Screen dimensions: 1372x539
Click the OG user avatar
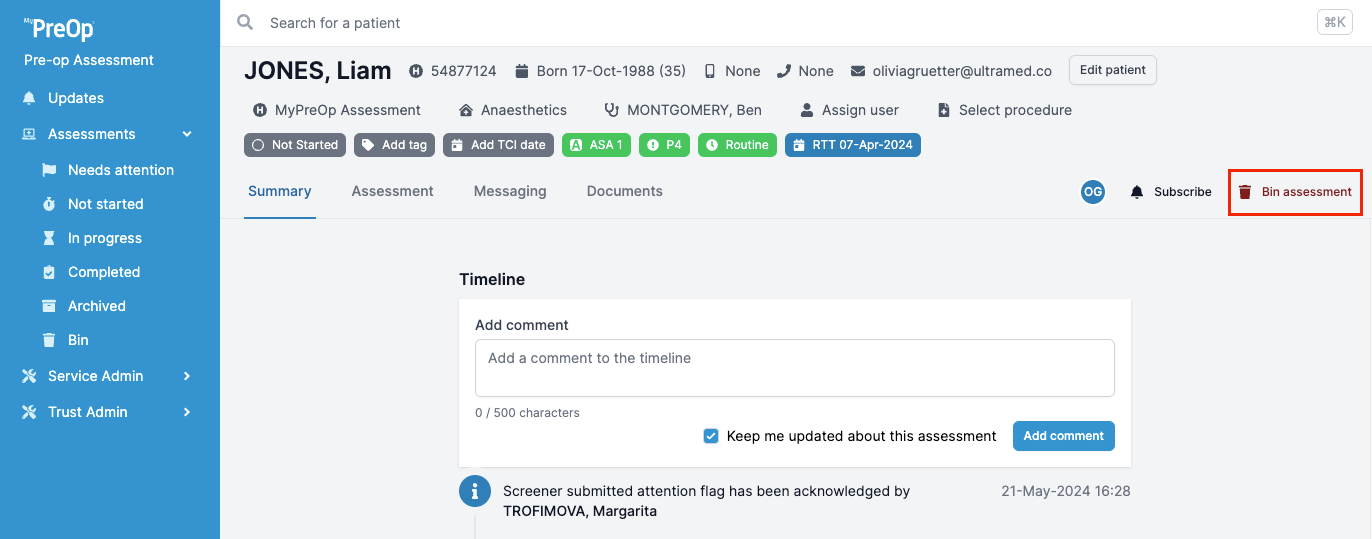(1093, 192)
